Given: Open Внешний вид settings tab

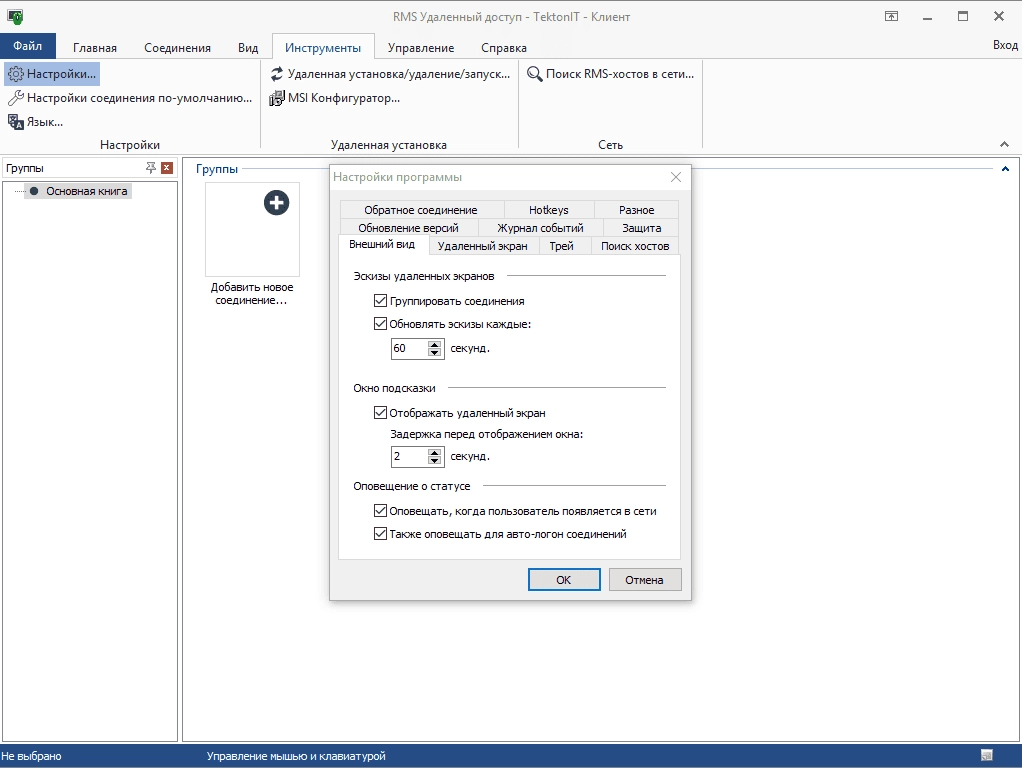Looking at the screenshot, I should pos(382,244).
